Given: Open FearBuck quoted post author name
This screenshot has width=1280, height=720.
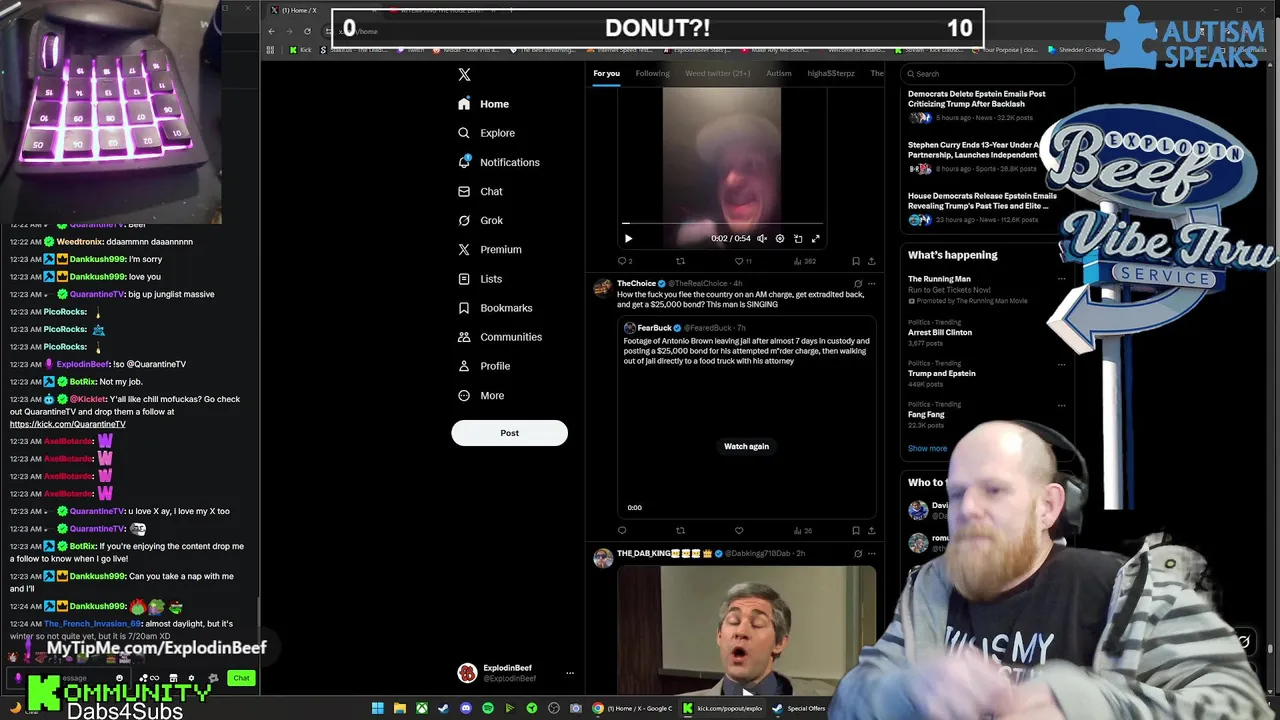Looking at the screenshot, I should pos(655,328).
